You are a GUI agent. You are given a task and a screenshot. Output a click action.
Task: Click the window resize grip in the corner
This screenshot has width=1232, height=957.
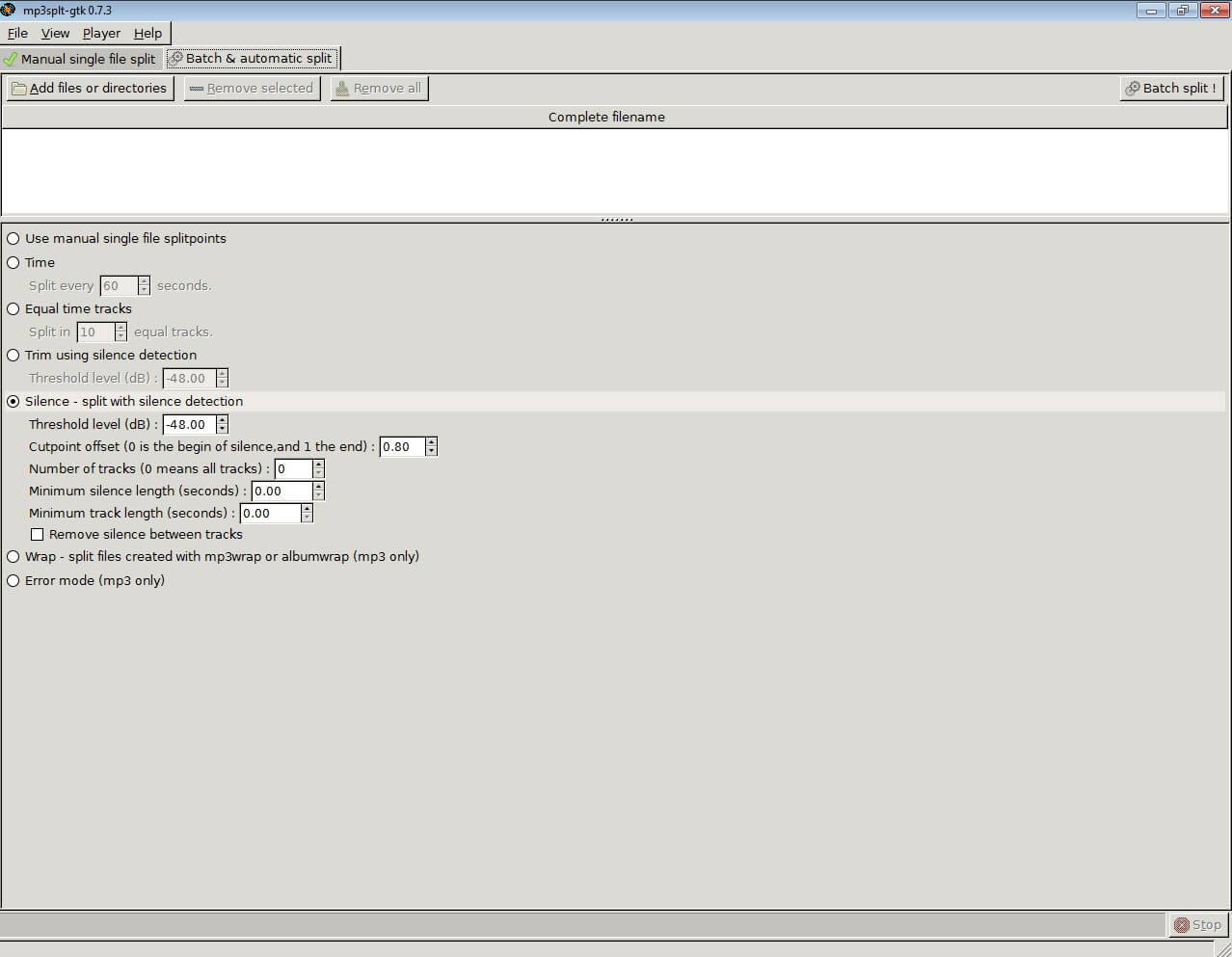[x=1223, y=948]
